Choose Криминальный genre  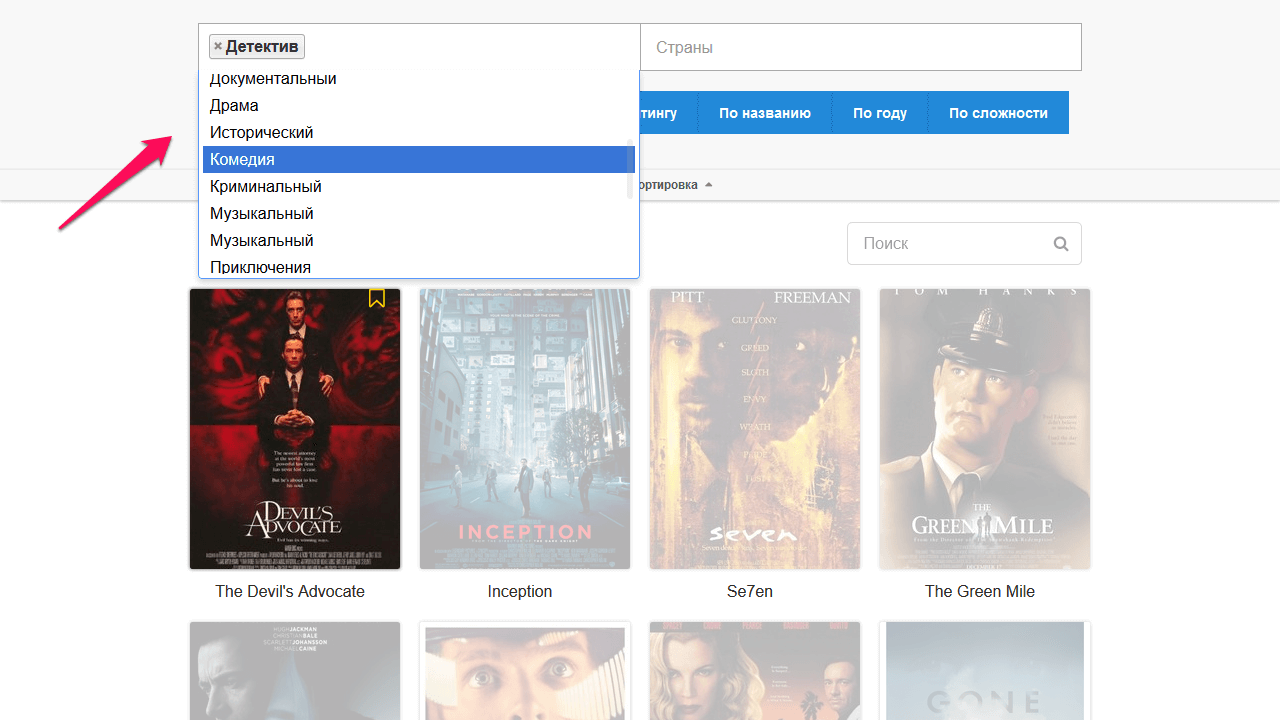(x=419, y=187)
